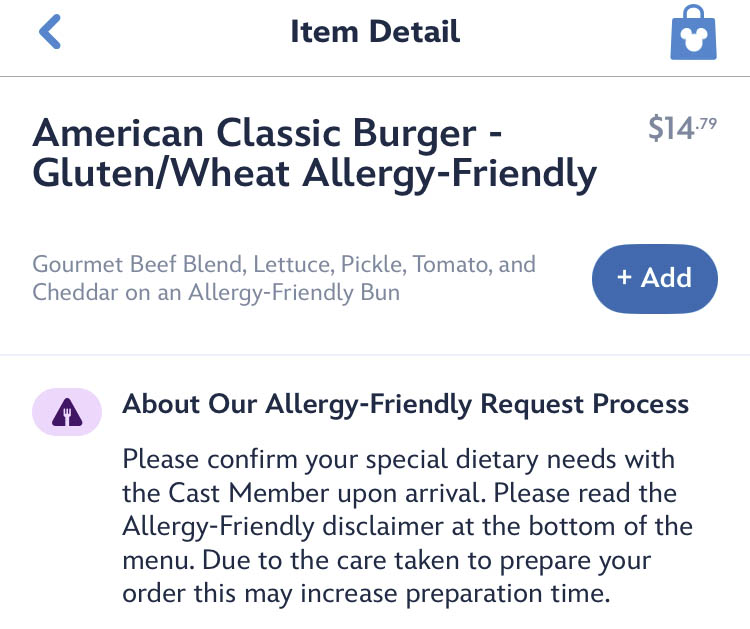The width and height of the screenshot is (750, 629).
Task: Tap the purple allergy fork warning icon
Action: pos(68,412)
